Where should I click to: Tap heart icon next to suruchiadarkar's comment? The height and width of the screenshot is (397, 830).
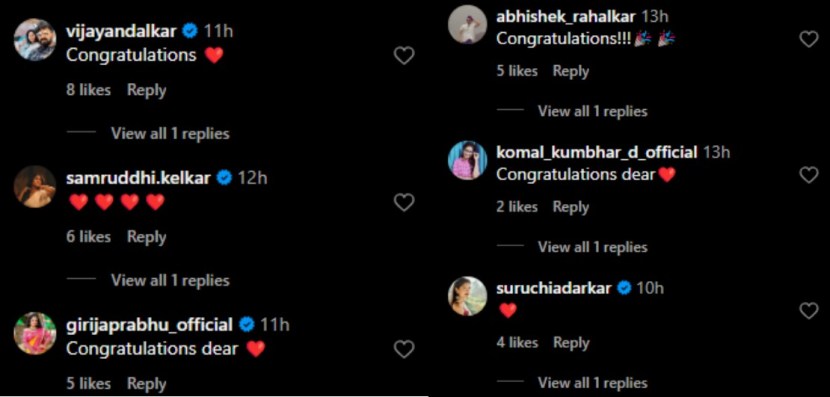[808, 311]
